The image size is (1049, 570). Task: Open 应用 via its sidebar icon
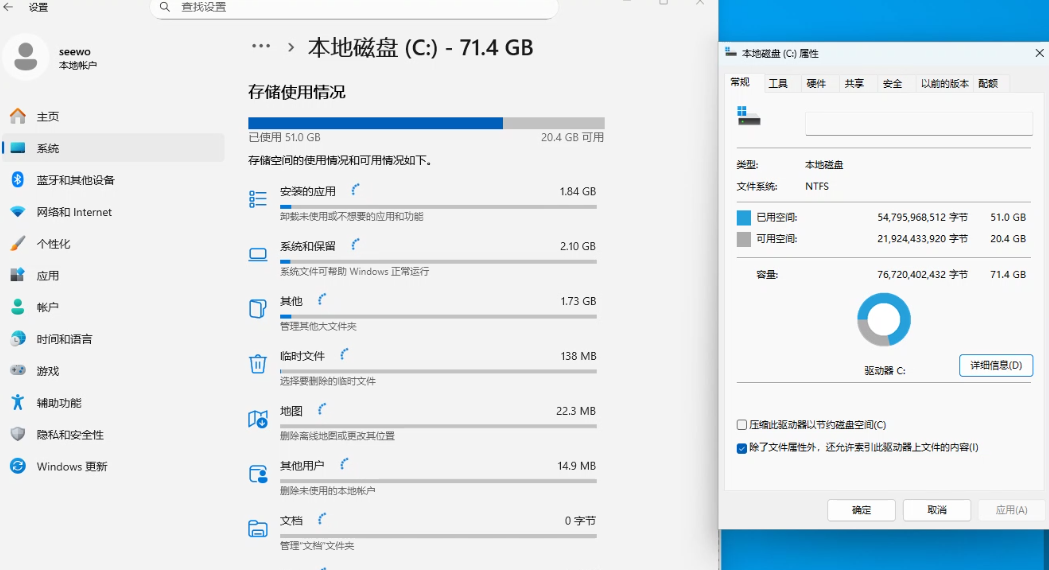click(x=18, y=275)
